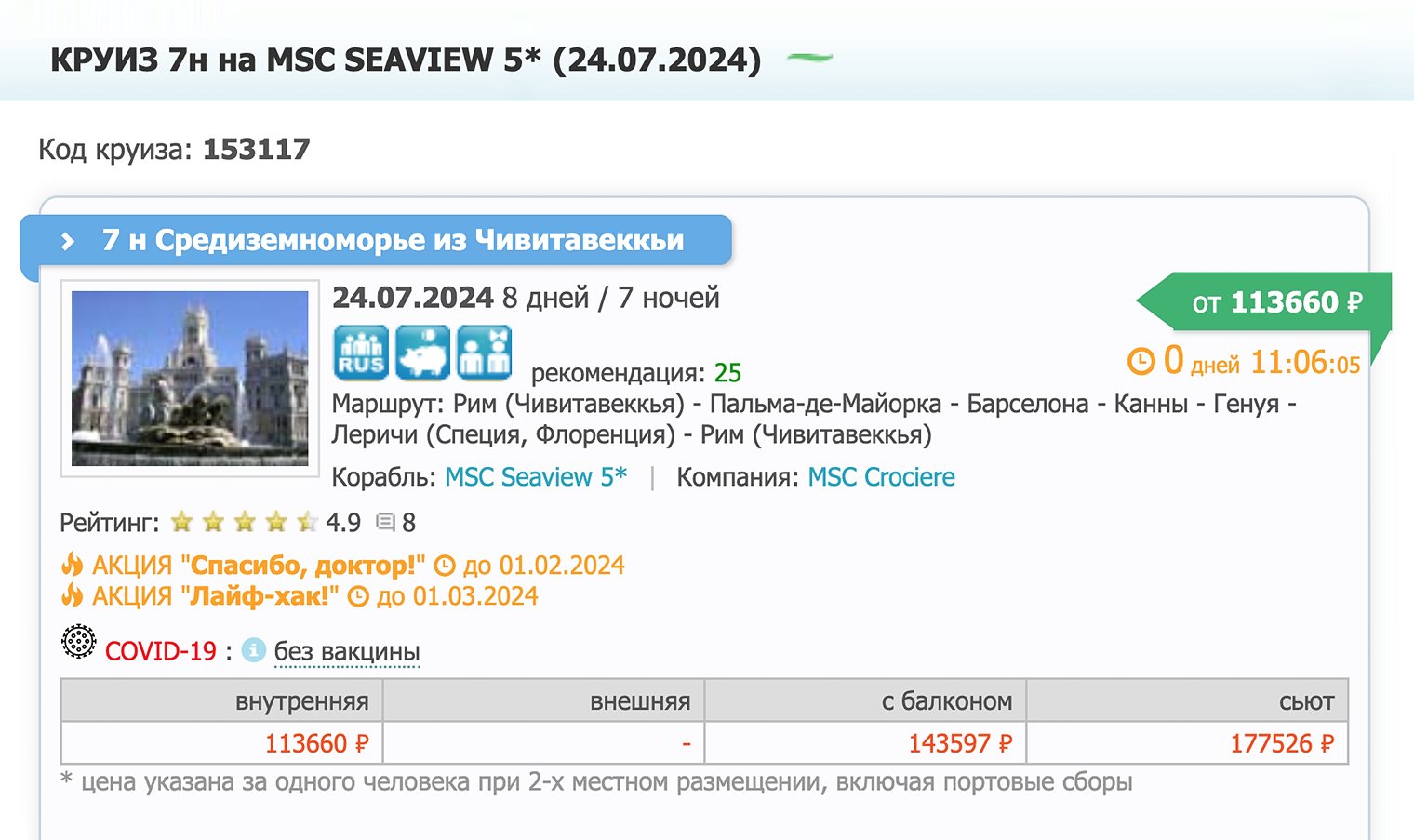Click the flame icon for Спасибо, доктор promo
Screen dimensions: 1414x840
(x=73, y=564)
